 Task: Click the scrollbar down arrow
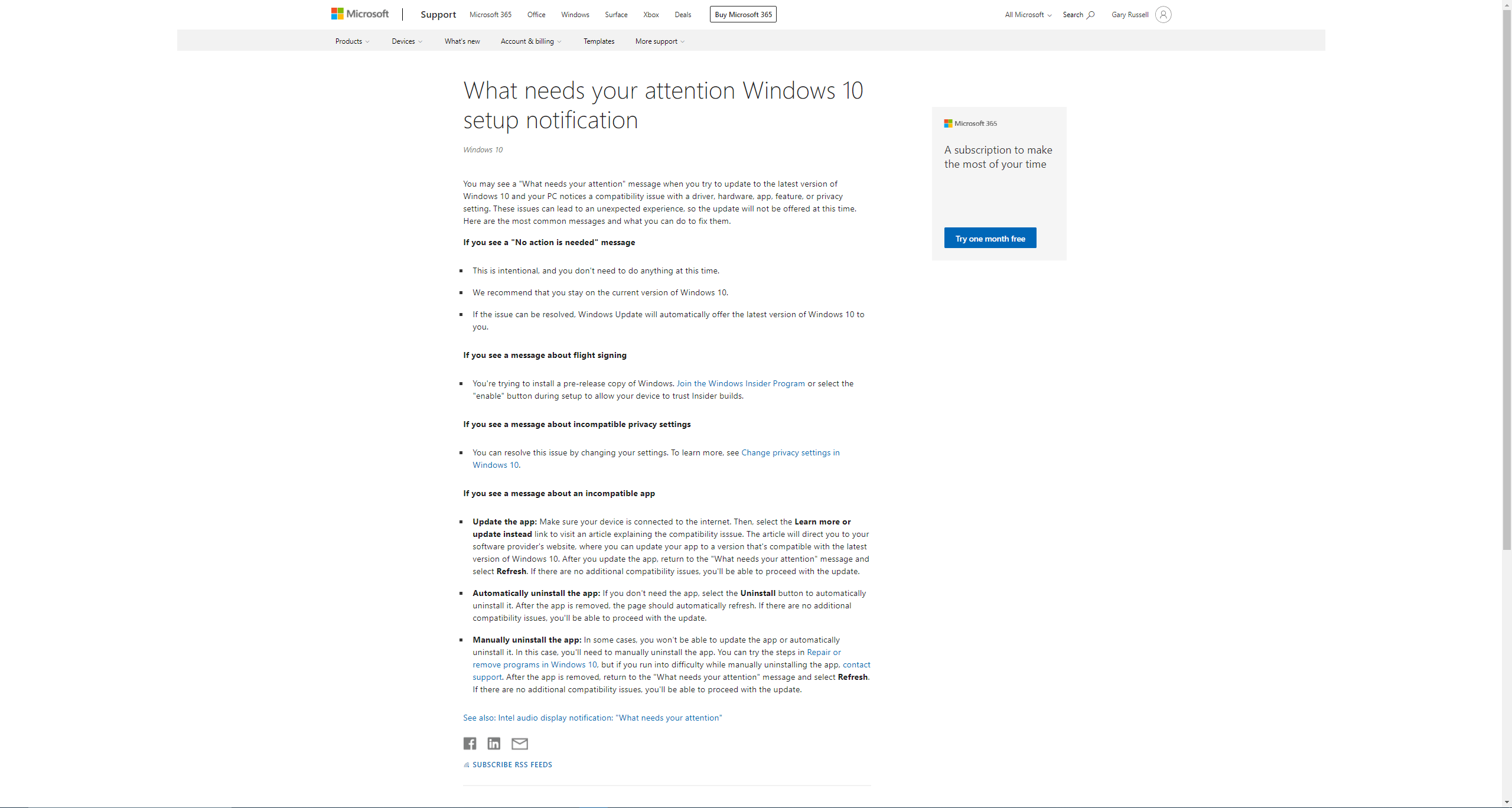(x=1507, y=803)
